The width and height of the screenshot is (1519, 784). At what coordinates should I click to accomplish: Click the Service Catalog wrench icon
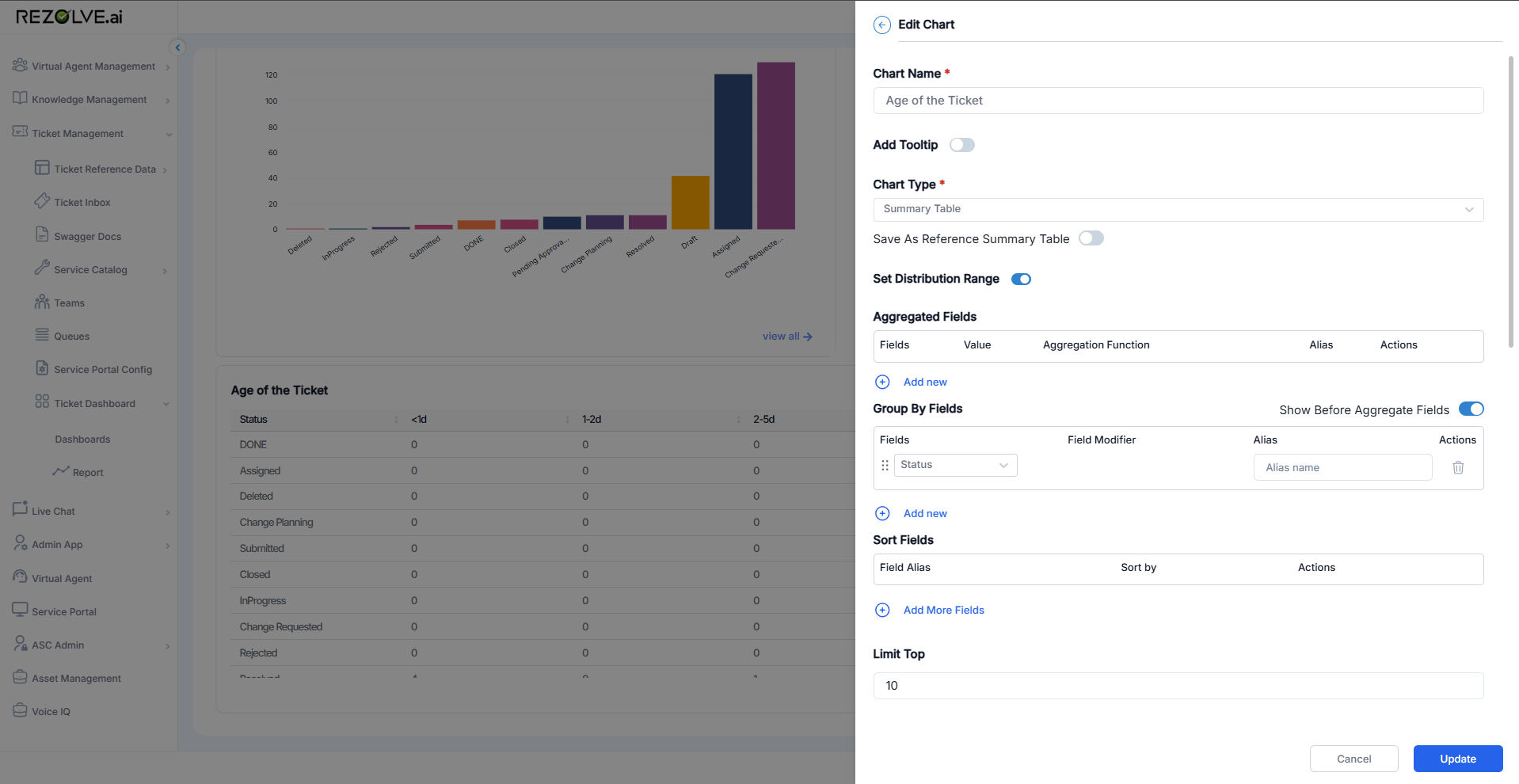42,268
